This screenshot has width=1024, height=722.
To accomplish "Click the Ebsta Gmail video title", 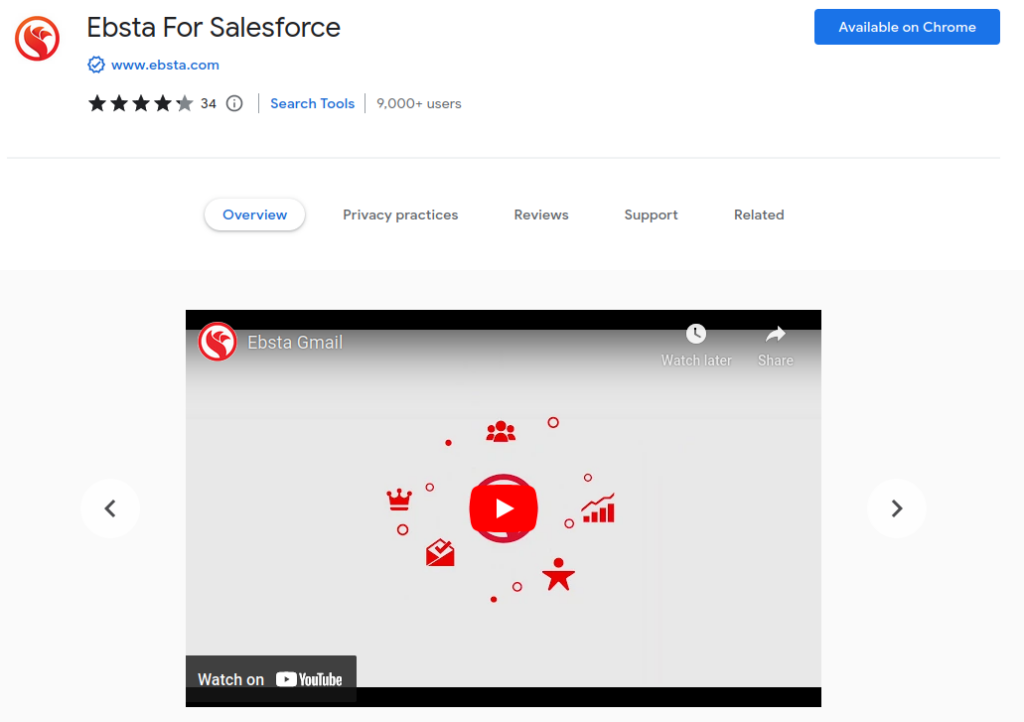I will pos(295,341).
